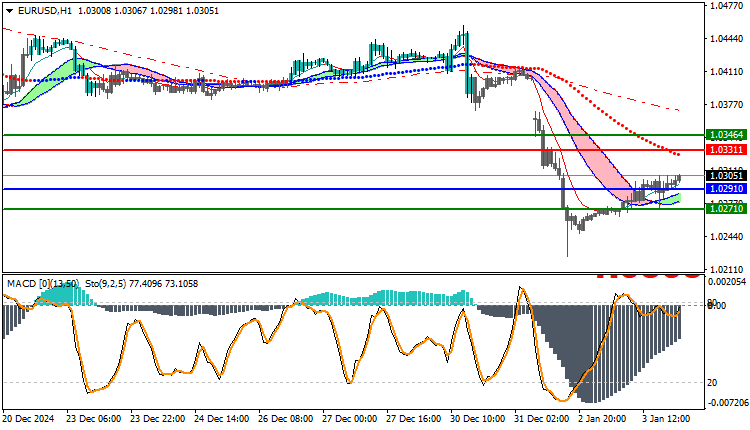Open the chart menu triangle beside EURUSD,H1
This screenshot has width=750, height=430.
[9, 11]
